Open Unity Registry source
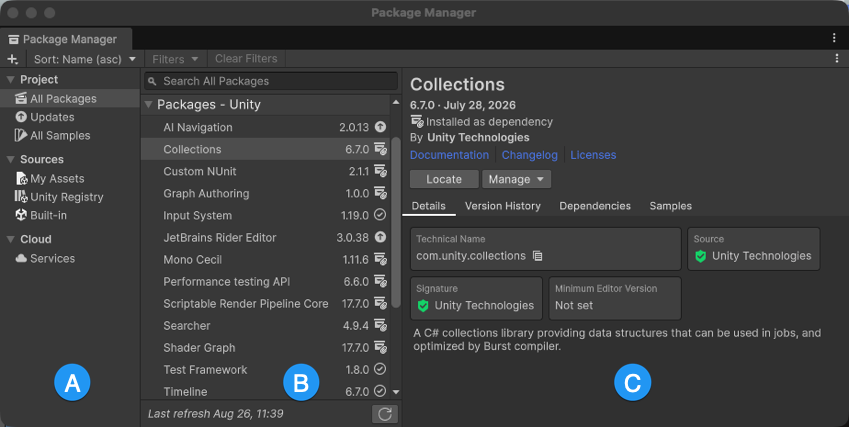 (x=70, y=197)
